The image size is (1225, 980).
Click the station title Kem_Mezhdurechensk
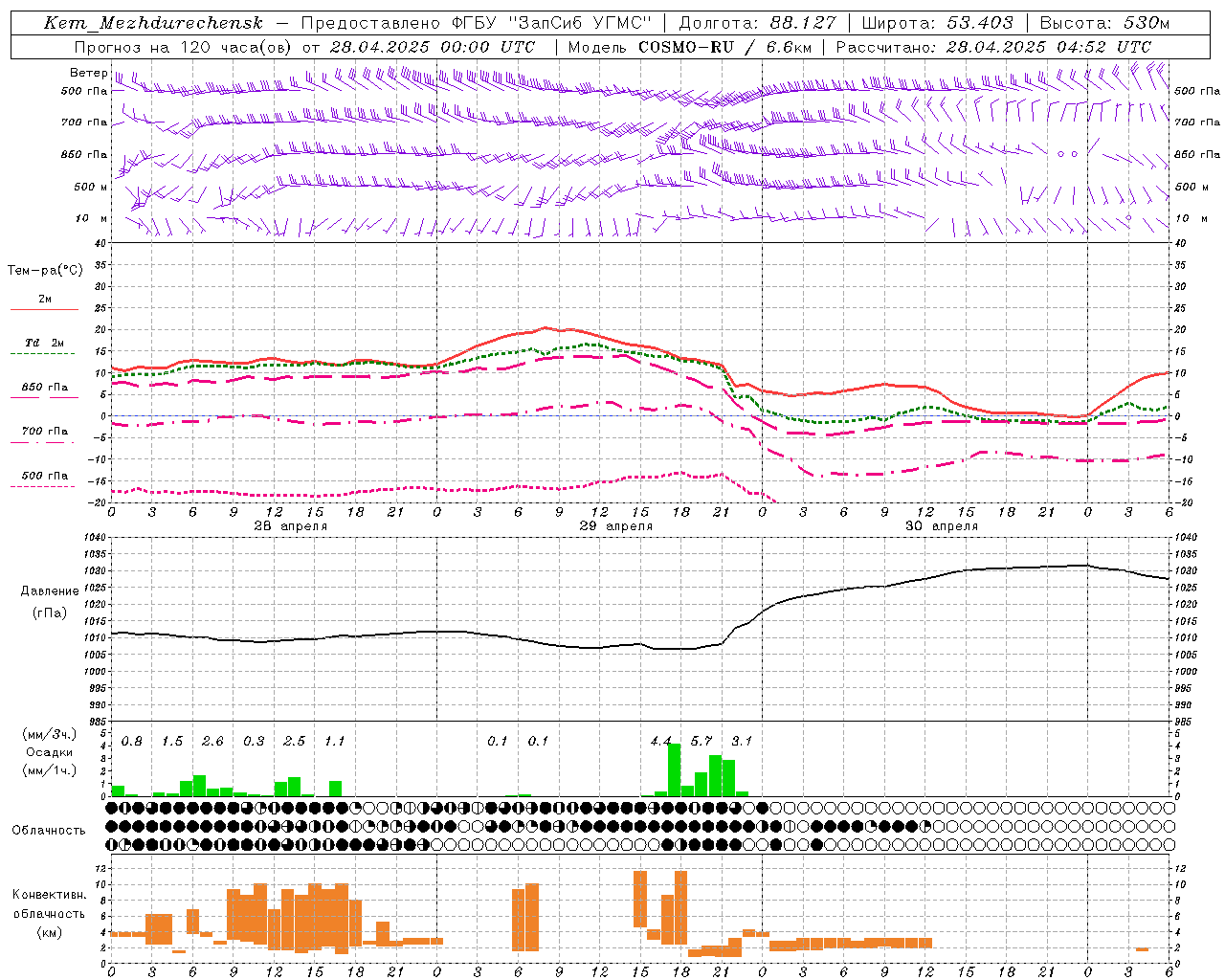(153, 23)
